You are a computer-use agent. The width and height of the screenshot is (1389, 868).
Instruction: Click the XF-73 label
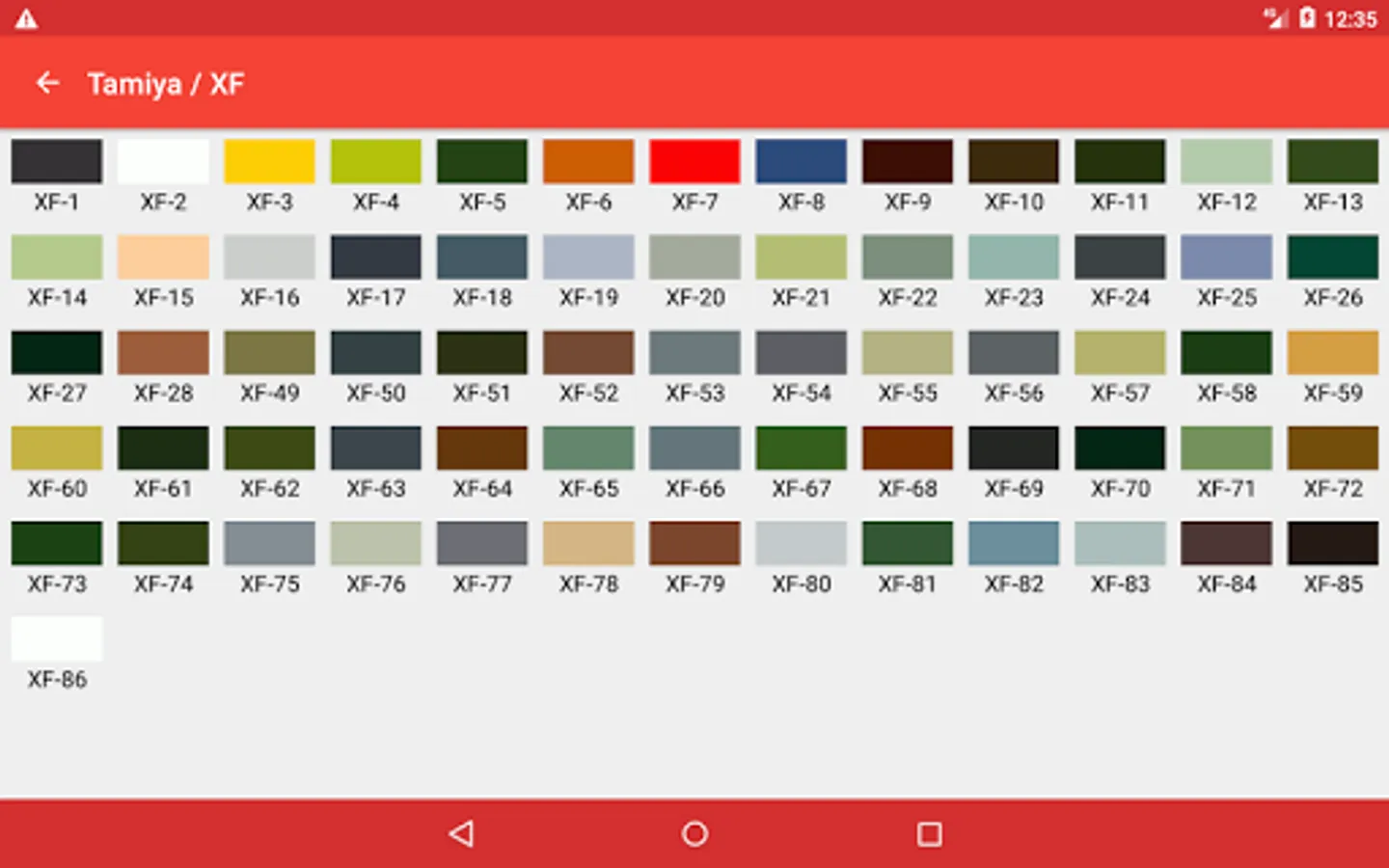(57, 584)
